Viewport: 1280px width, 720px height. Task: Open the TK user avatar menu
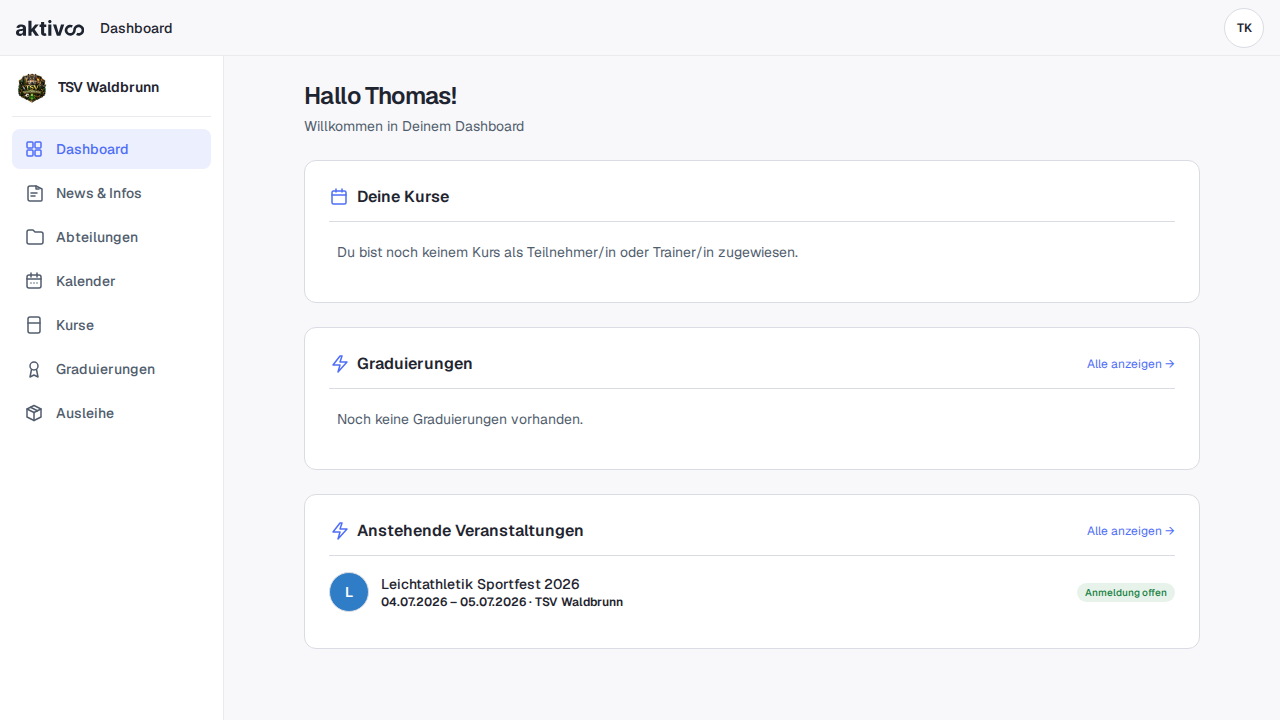[1244, 28]
